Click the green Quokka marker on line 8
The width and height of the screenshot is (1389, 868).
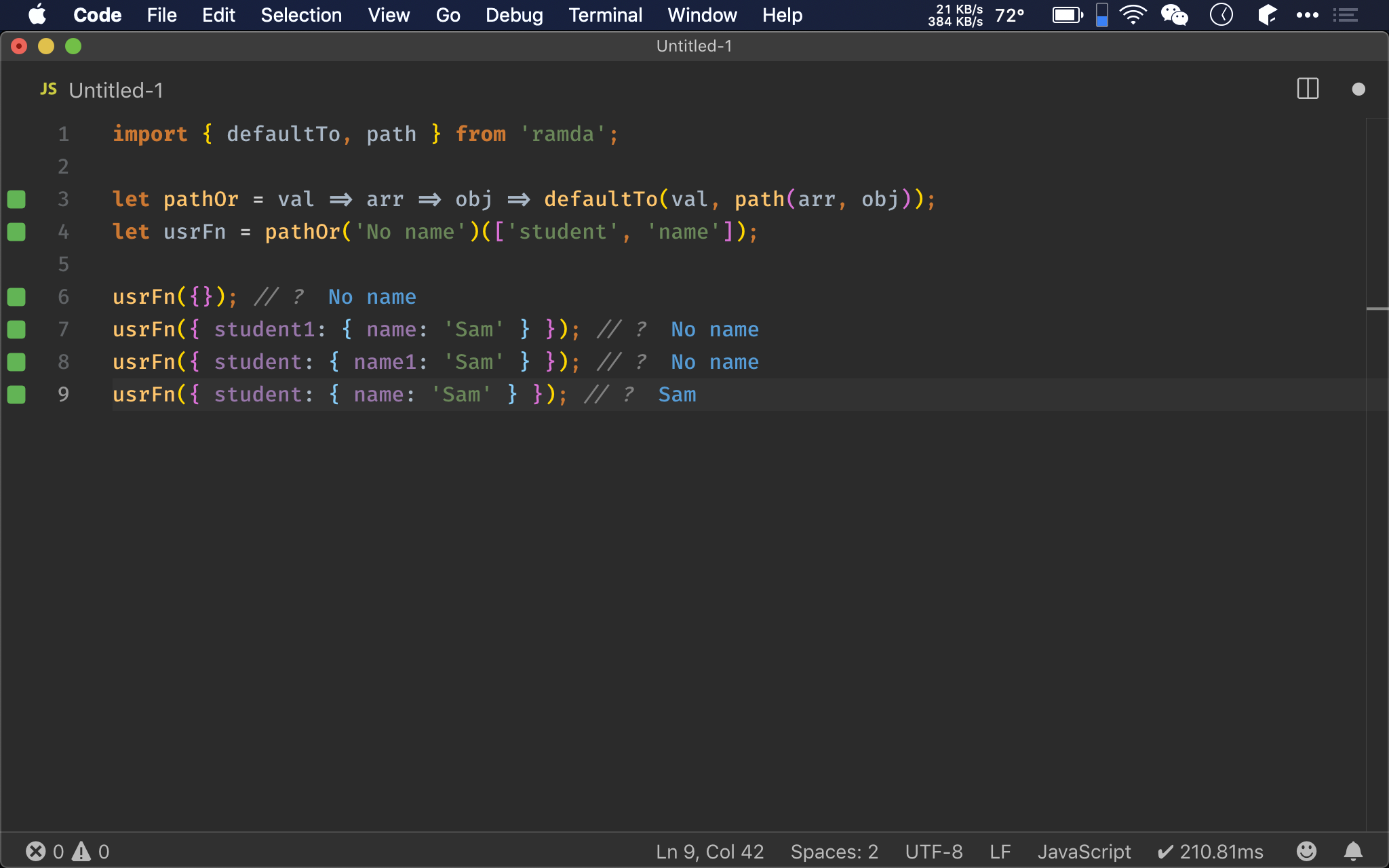tap(16, 362)
